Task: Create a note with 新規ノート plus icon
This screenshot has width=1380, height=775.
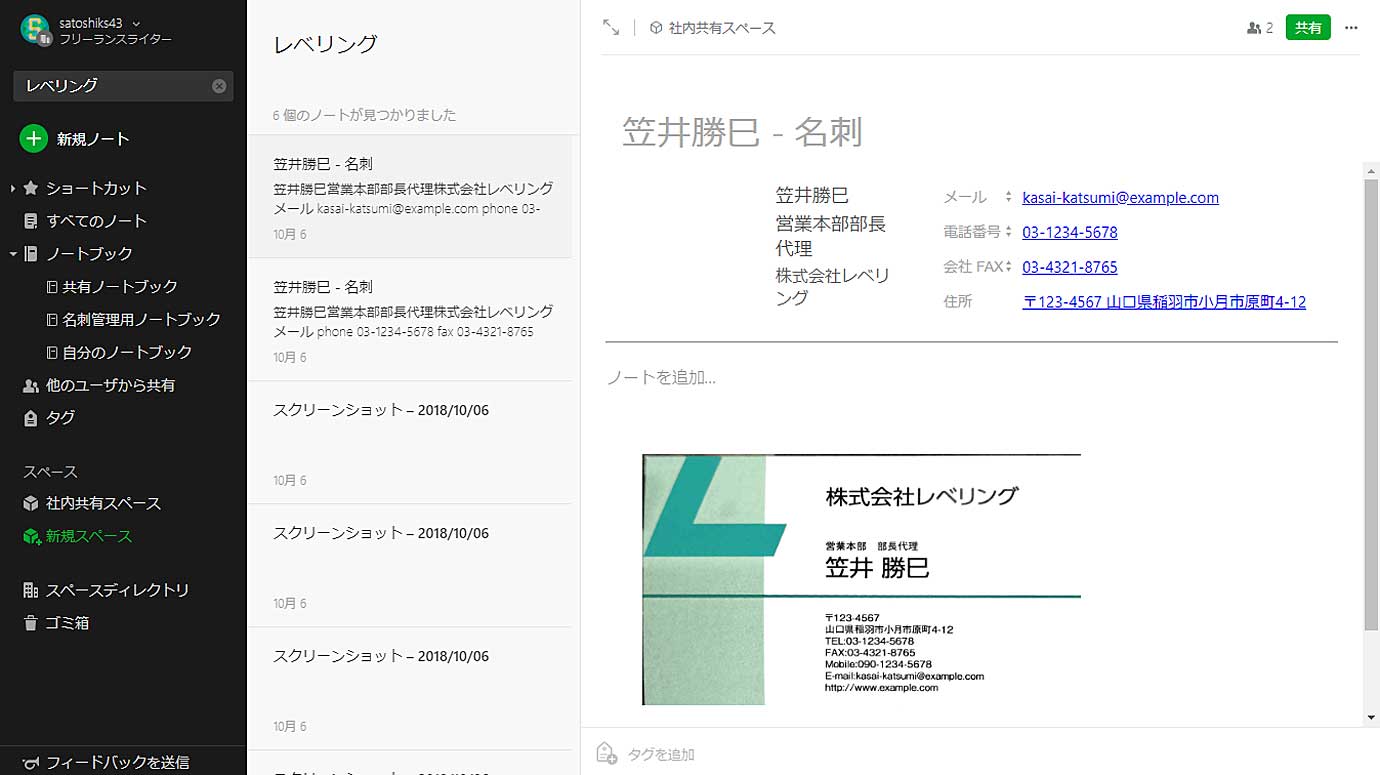Action: point(33,139)
